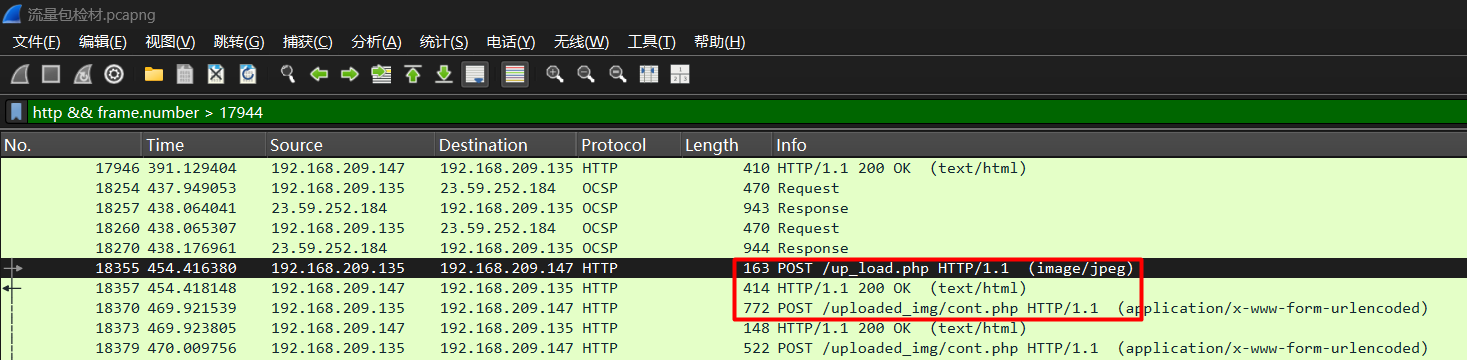
Task: Stop the running packet capture
Action: click(51, 74)
